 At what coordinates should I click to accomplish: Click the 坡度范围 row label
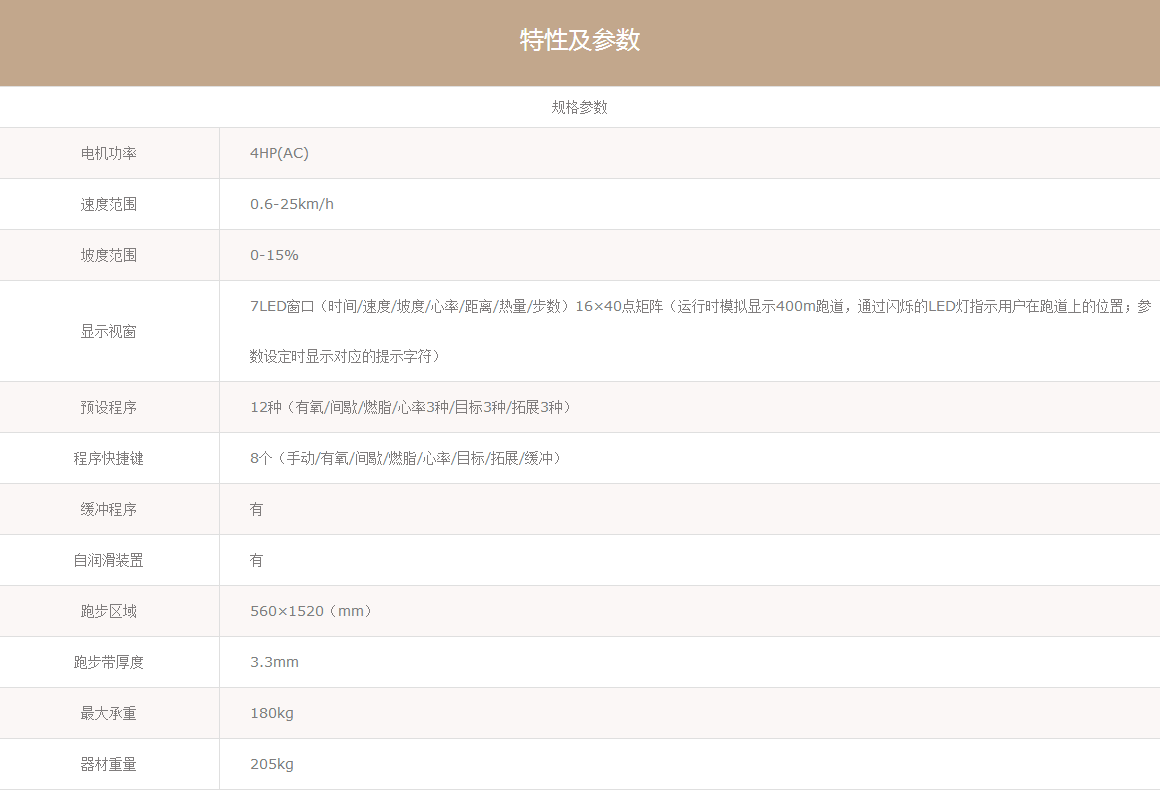[109, 255]
